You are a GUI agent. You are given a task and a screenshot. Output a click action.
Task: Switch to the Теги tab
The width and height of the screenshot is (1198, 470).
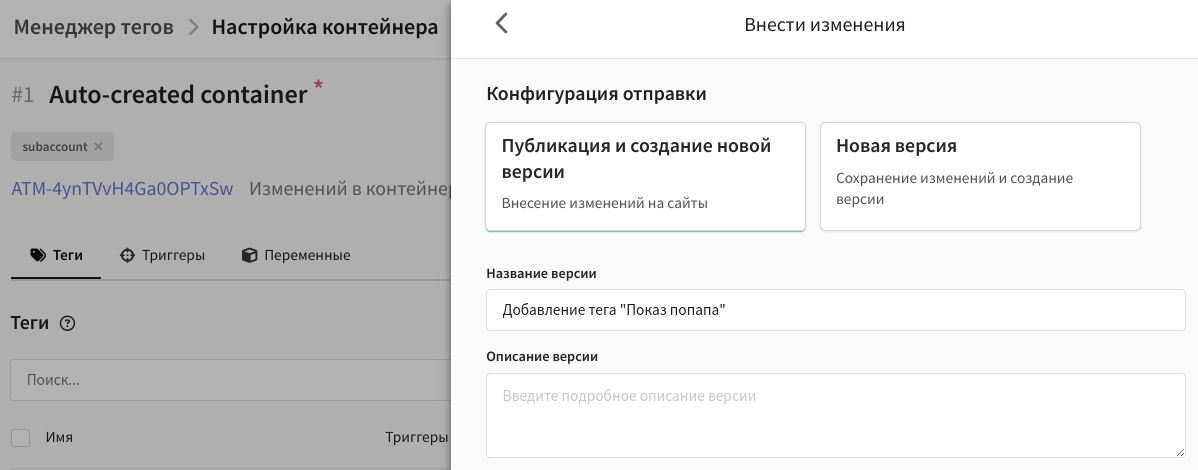tap(56, 255)
